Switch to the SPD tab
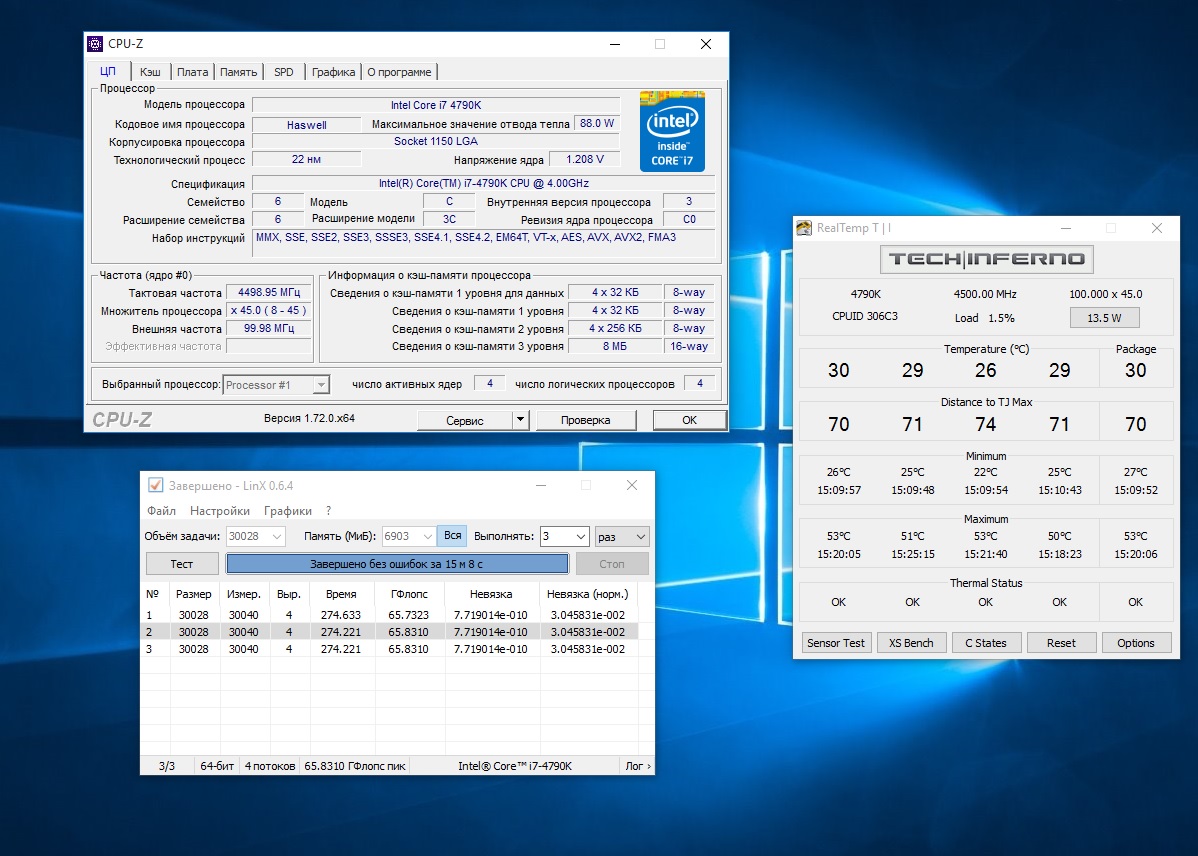Screen dimensions: 1198x856 pyautogui.click(x=284, y=72)
